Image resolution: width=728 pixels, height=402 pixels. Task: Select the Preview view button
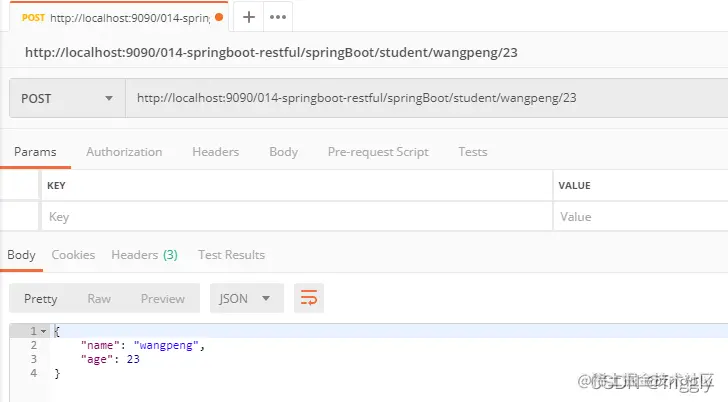point(162,298)
